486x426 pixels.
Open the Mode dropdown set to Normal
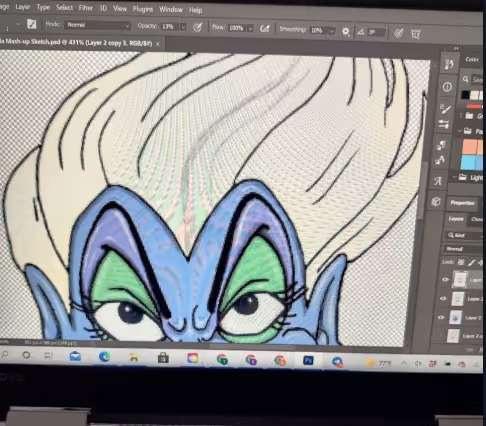click(97, 25)
